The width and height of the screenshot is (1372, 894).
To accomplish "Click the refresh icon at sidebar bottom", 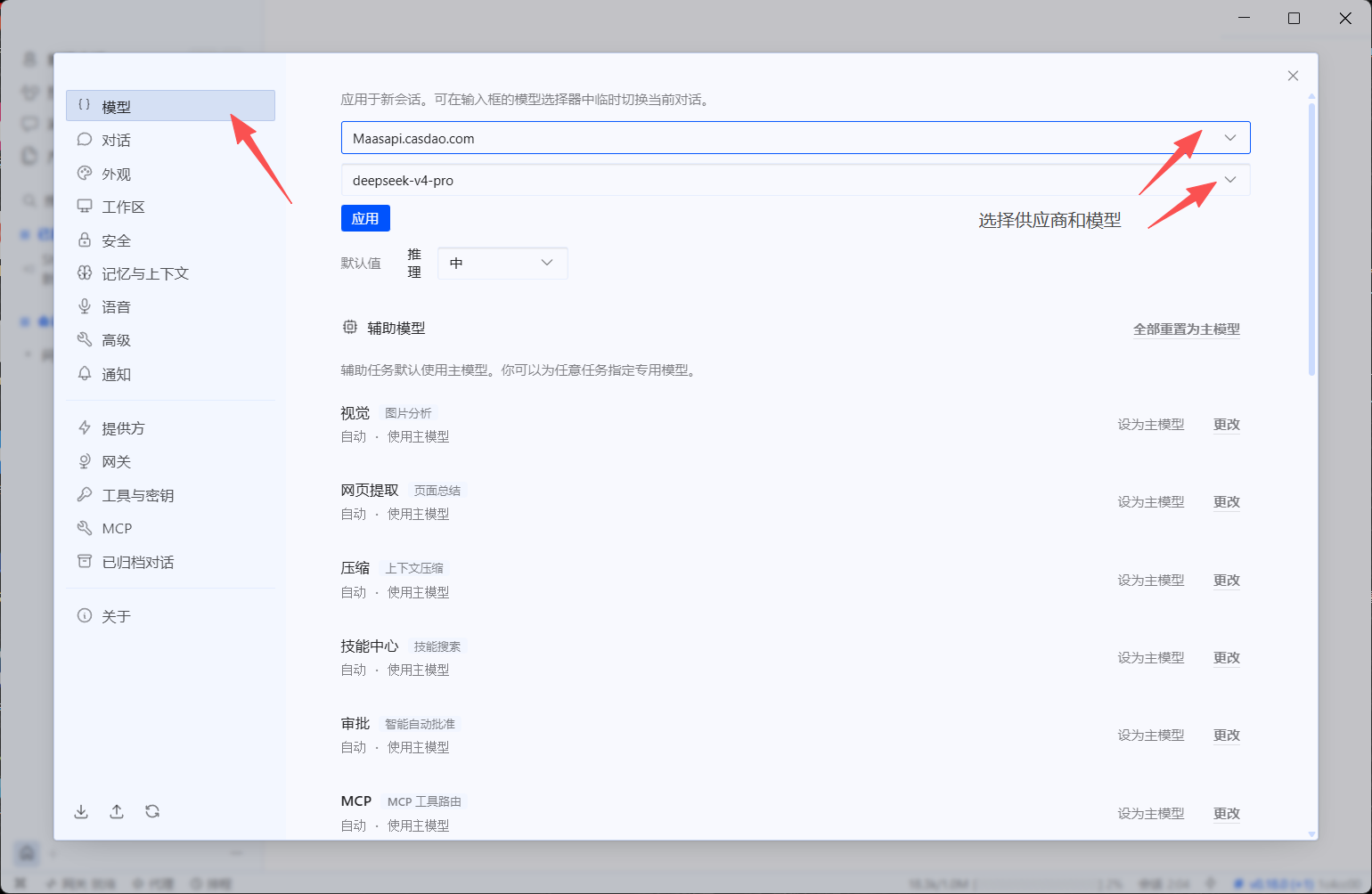I will 152,811.
